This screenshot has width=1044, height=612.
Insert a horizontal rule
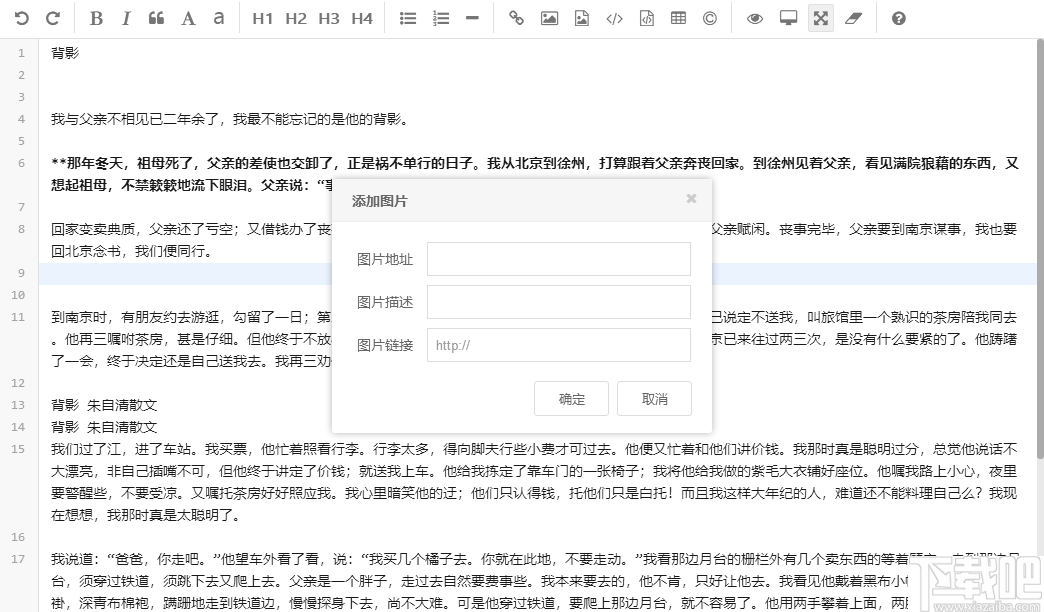point(471,17)
